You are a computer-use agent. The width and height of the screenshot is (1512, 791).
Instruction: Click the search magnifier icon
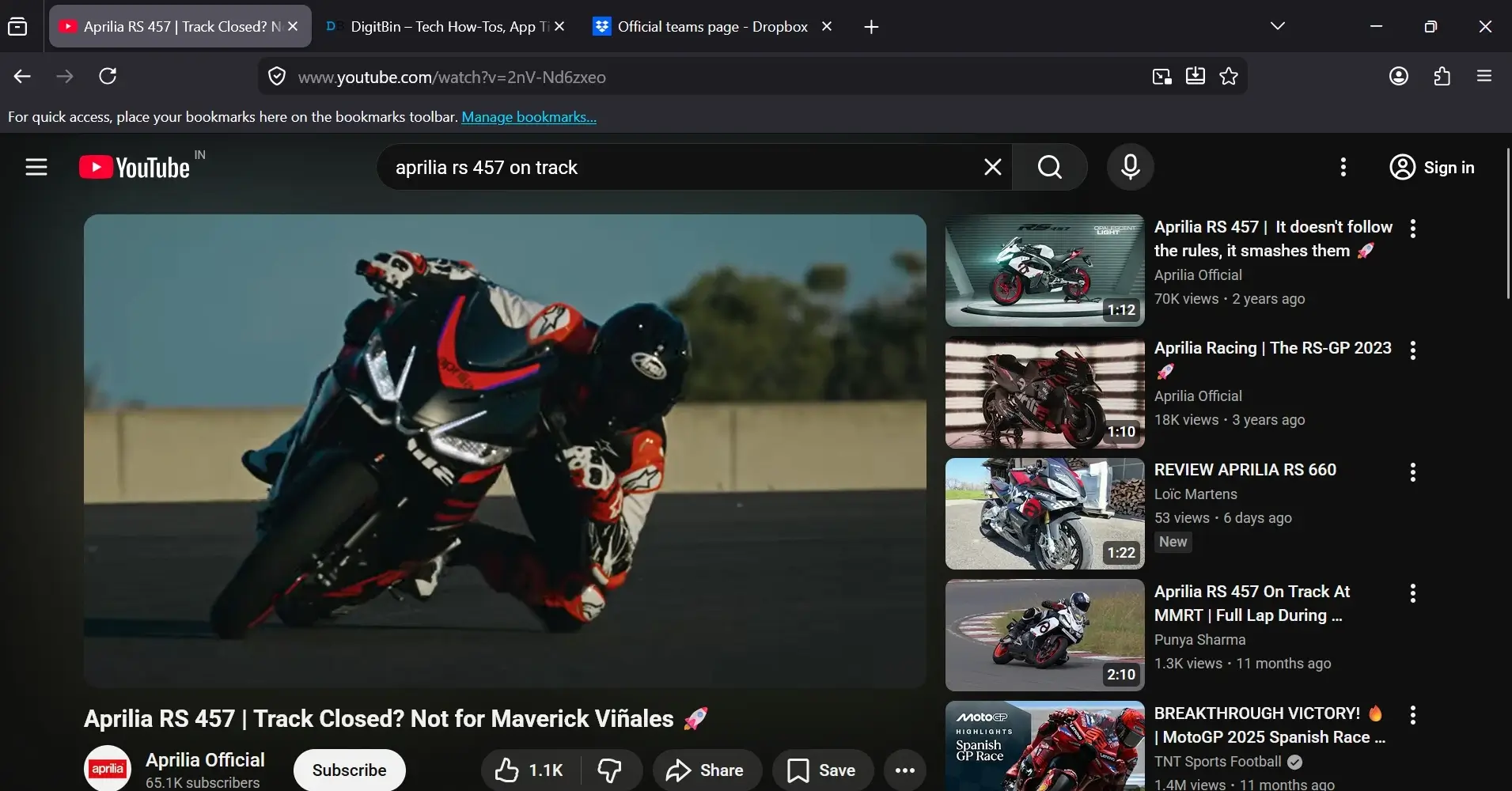(x=1048, y=167)
